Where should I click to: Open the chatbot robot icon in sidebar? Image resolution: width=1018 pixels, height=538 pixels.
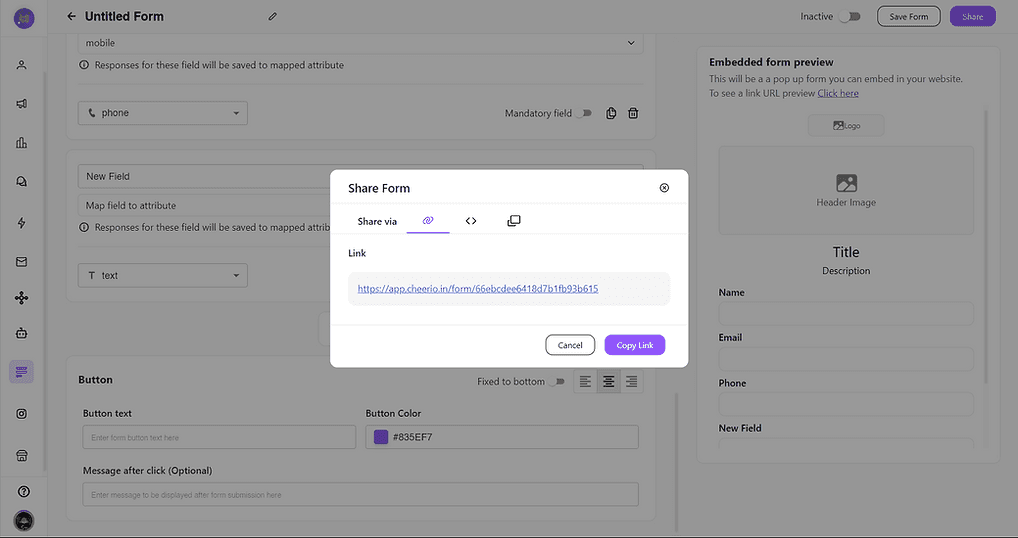click(21, 333)
